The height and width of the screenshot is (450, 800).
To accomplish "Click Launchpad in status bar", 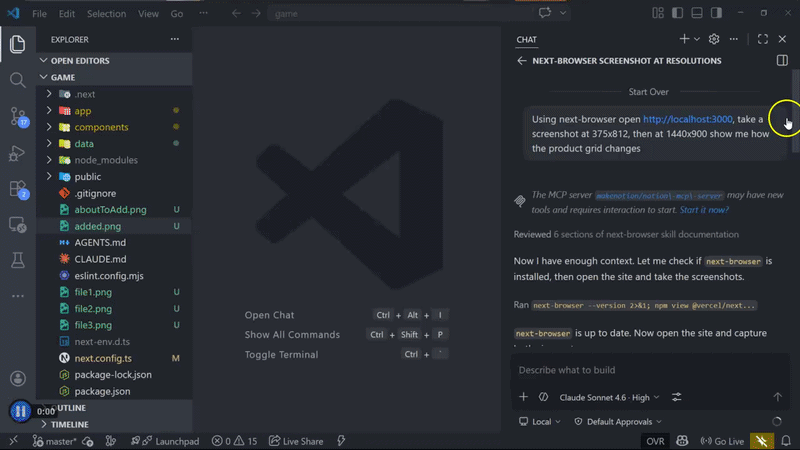I will click(x=165, y=441).
